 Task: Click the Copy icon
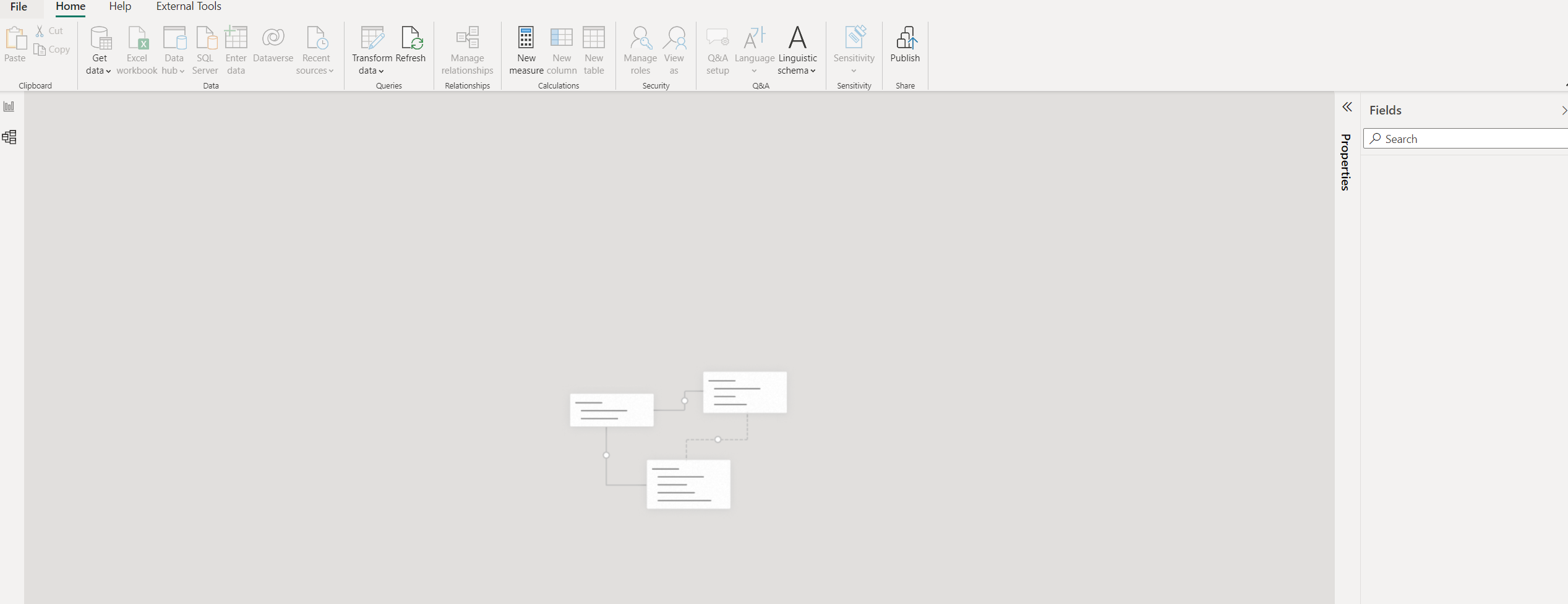40,50
